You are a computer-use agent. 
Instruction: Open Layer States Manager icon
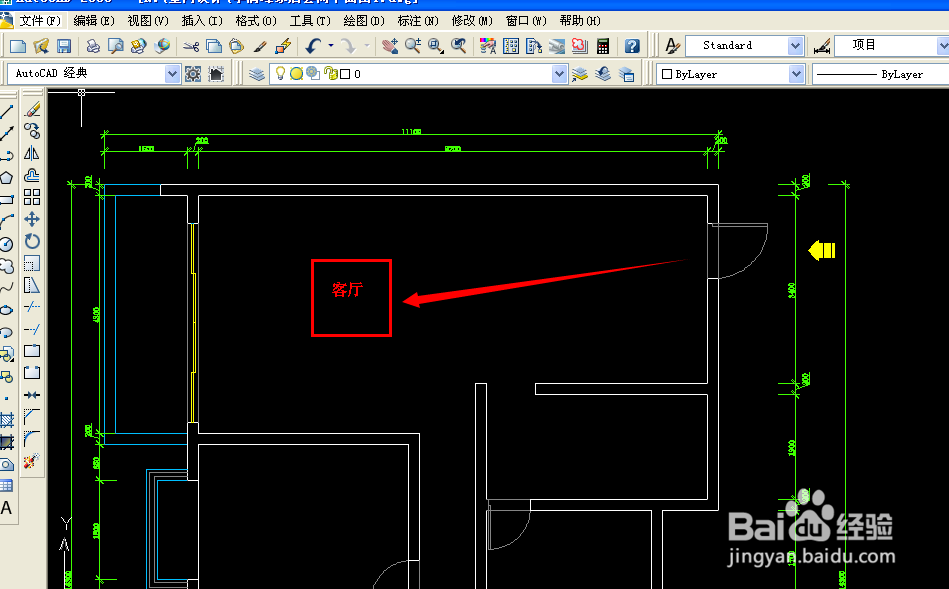point(626,74)
